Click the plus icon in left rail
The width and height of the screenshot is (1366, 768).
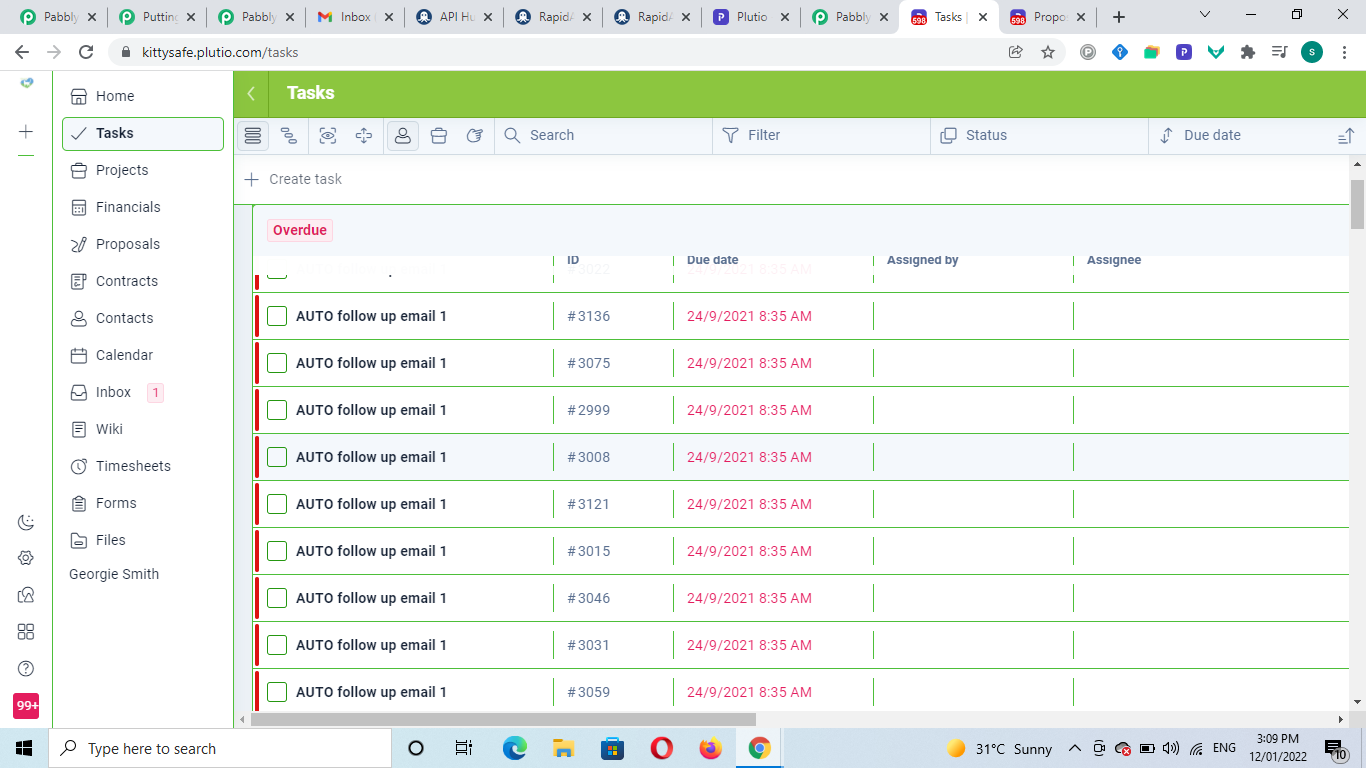tap(26, 131)
